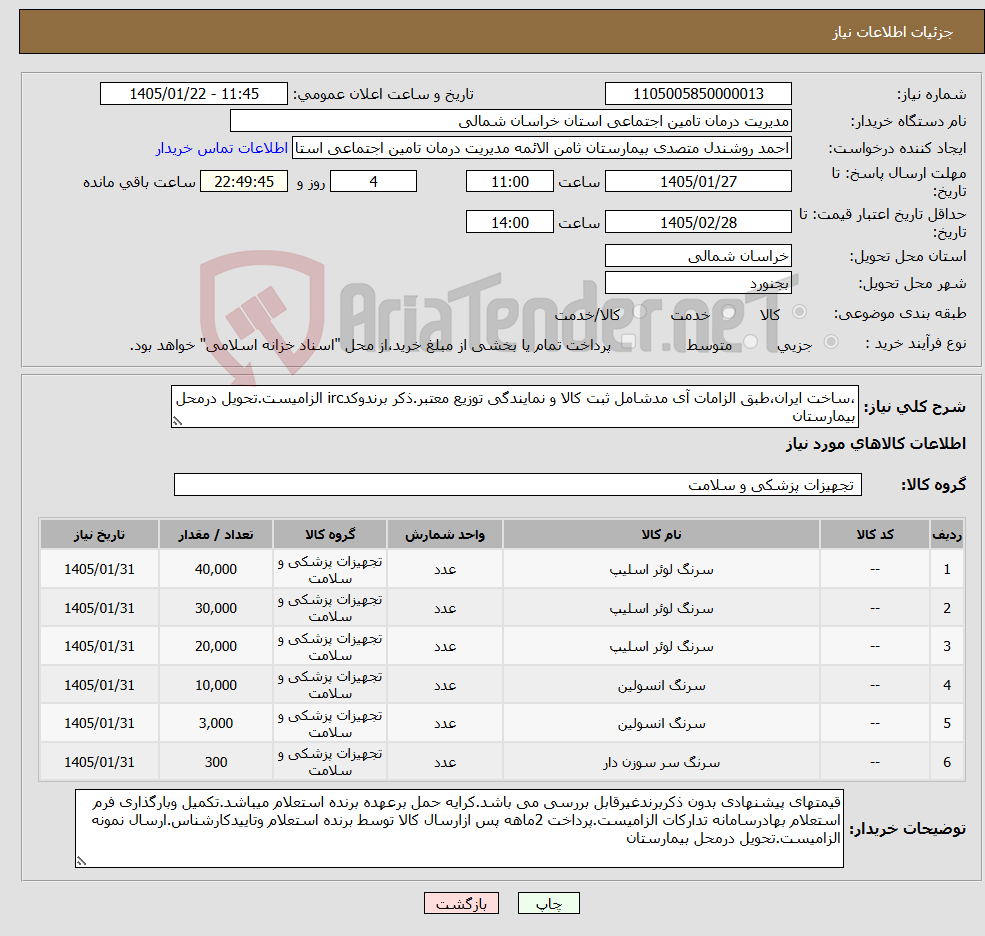Click the quantity 20,000 cell
Image resolution: width=985 pixels, height=936 pixels.
coord(215,646)
